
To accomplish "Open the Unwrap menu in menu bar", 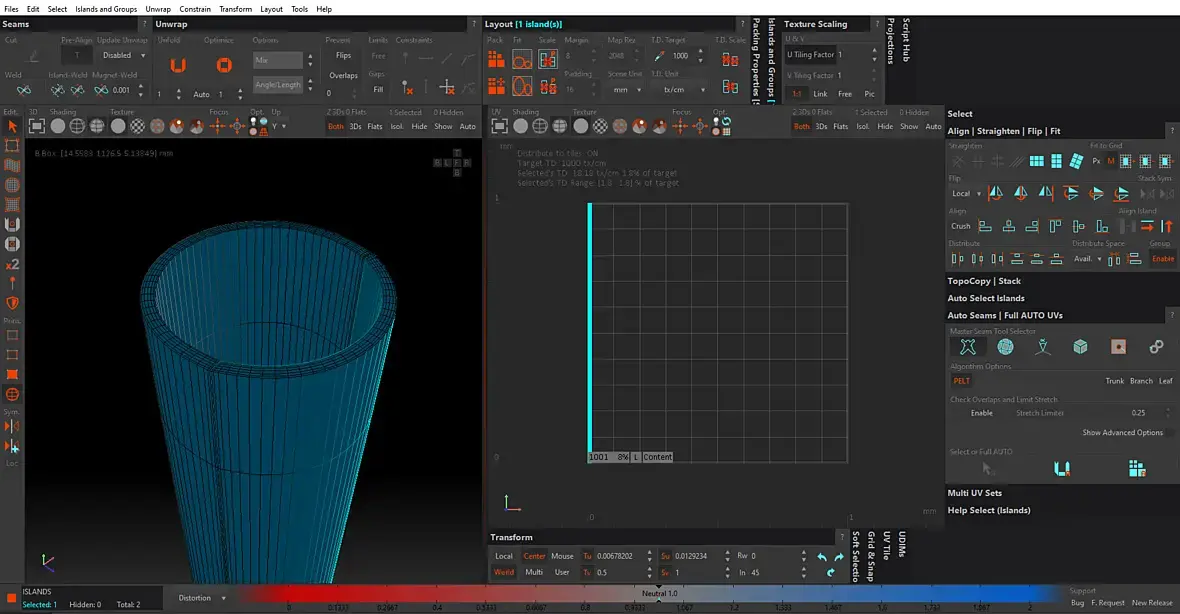I will [158, 9].
